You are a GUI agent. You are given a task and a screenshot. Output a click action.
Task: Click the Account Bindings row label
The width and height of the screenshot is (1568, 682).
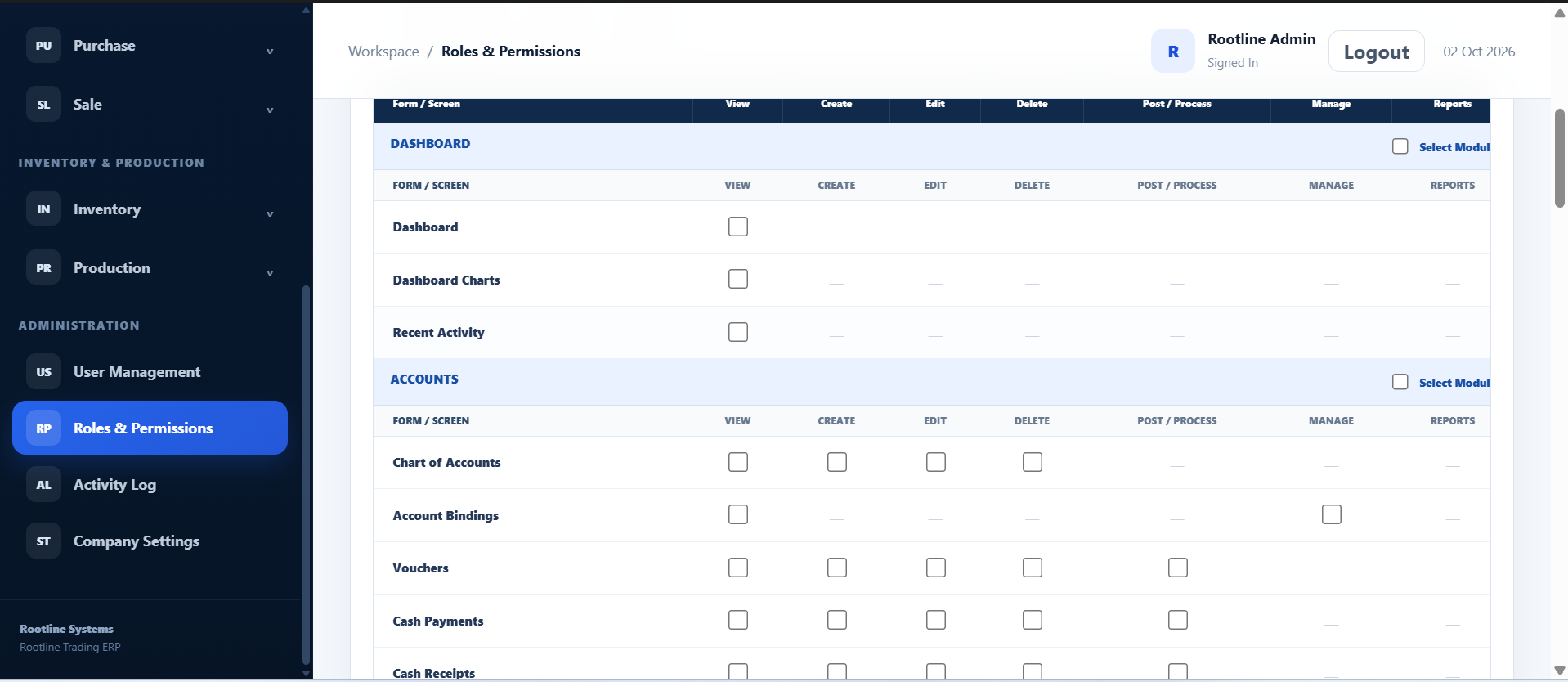point(446,516)
